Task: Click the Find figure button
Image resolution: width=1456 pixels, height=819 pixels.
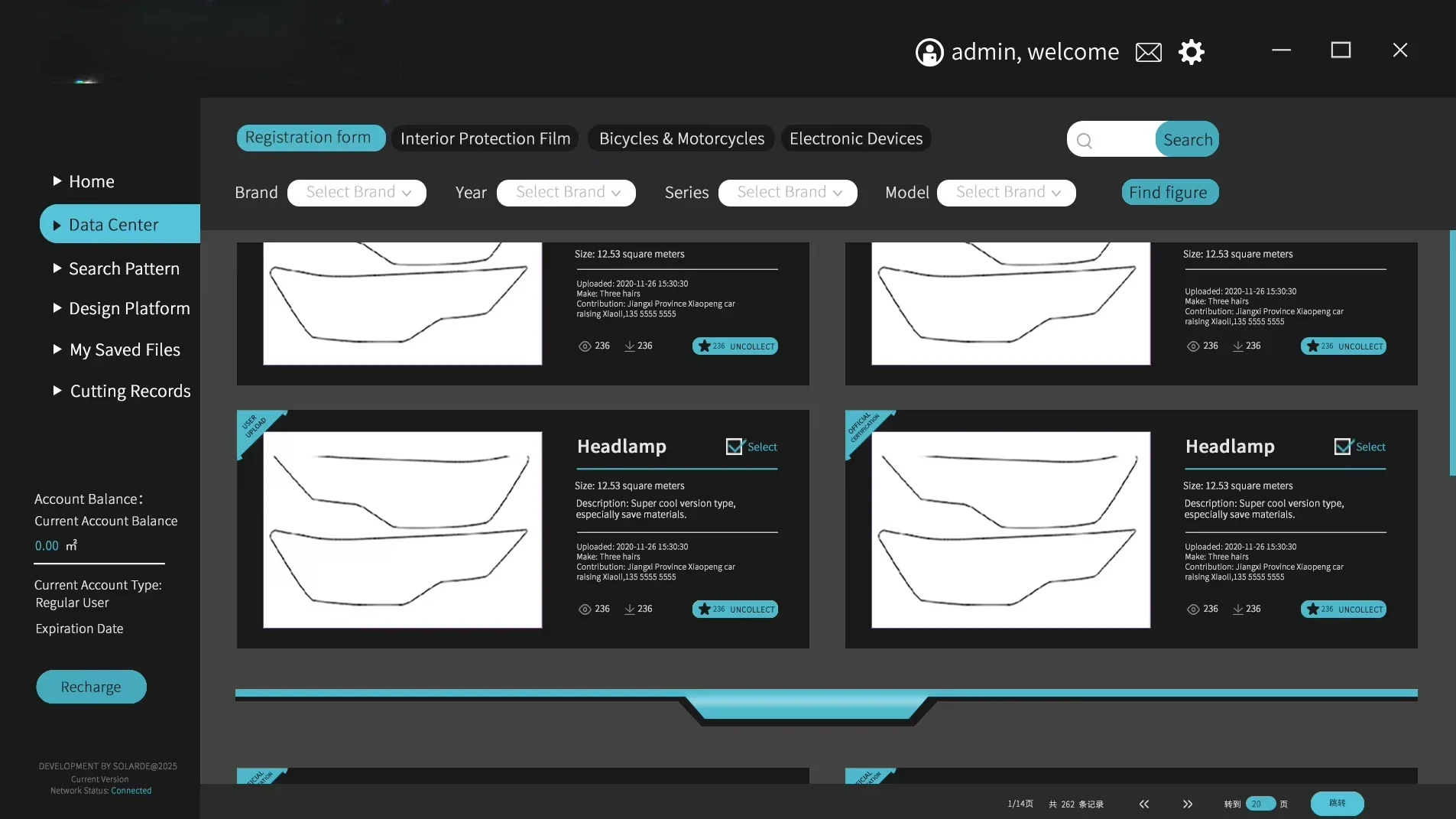Action: [1169, 193]
